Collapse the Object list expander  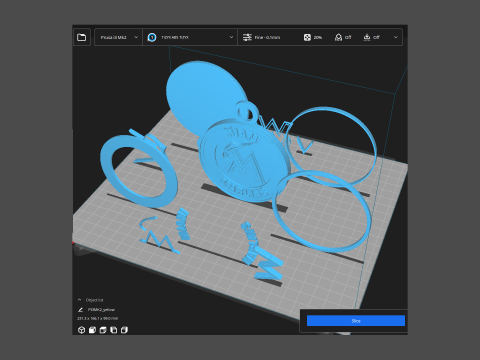[x=79, y=300]
